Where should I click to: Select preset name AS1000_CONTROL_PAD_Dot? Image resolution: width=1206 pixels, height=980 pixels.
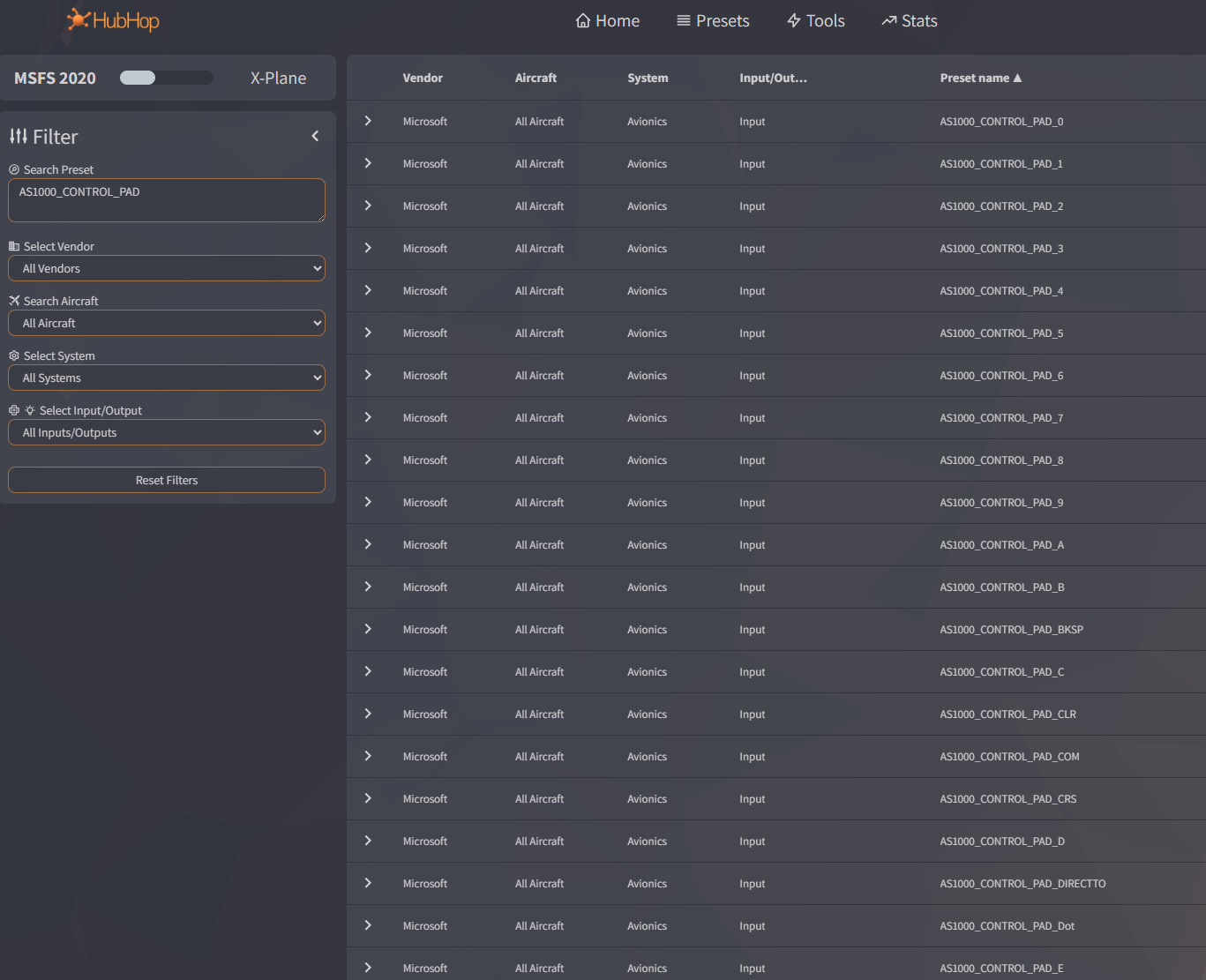coord(1007,926)
